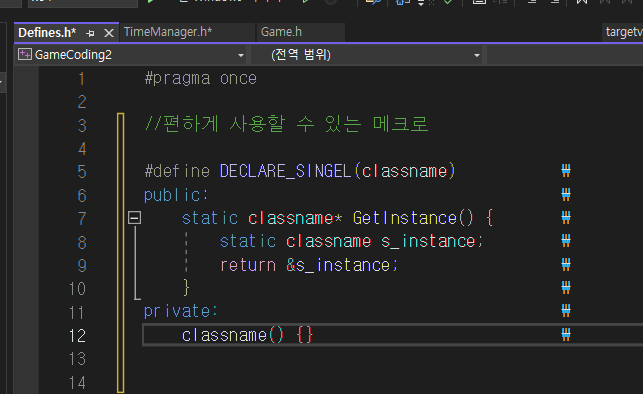Click the #pragma once line
This screenshot has width=643, height=394.
pos(201,78)
